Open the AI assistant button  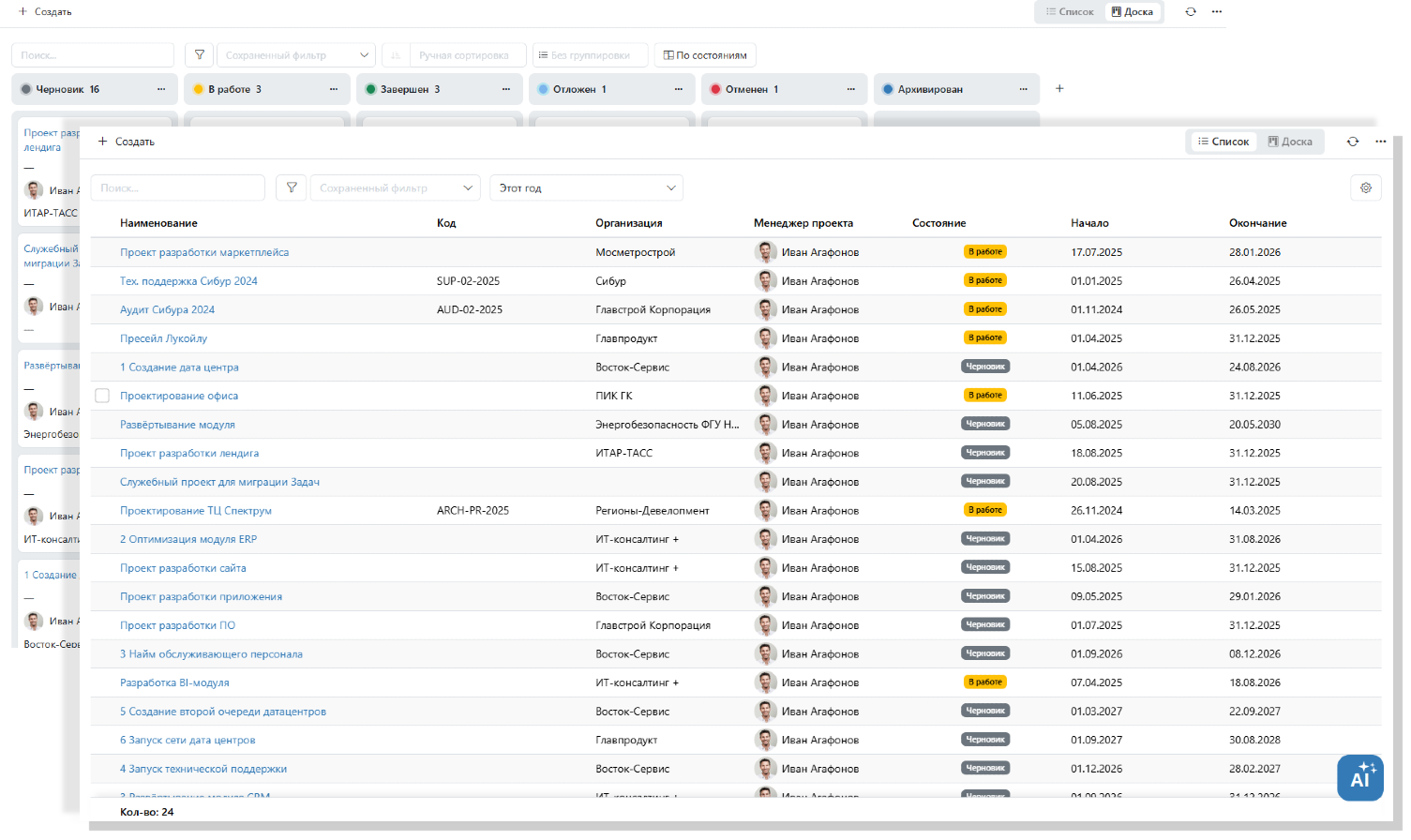point(1359,778)
